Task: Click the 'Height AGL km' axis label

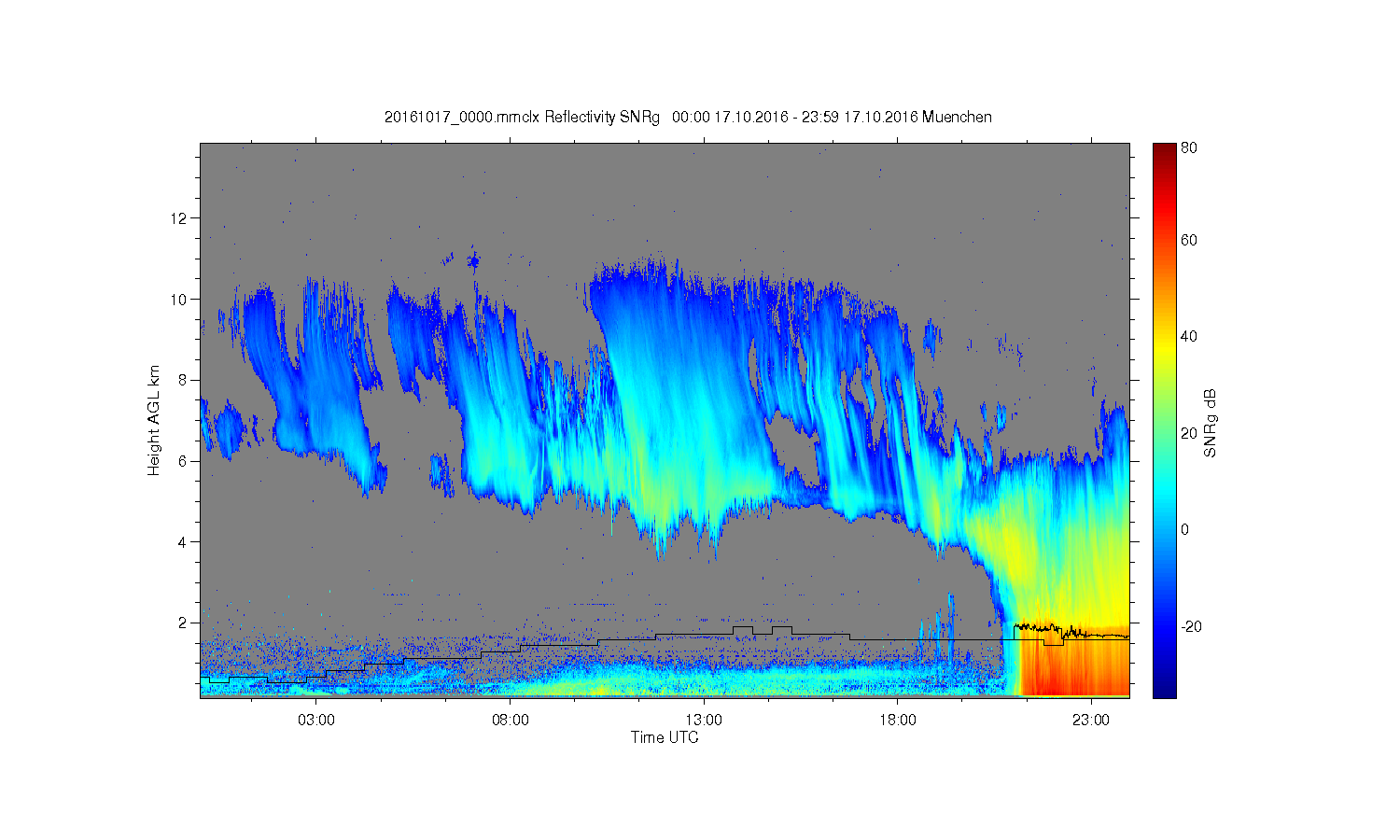Action: [x=153, y=420]
